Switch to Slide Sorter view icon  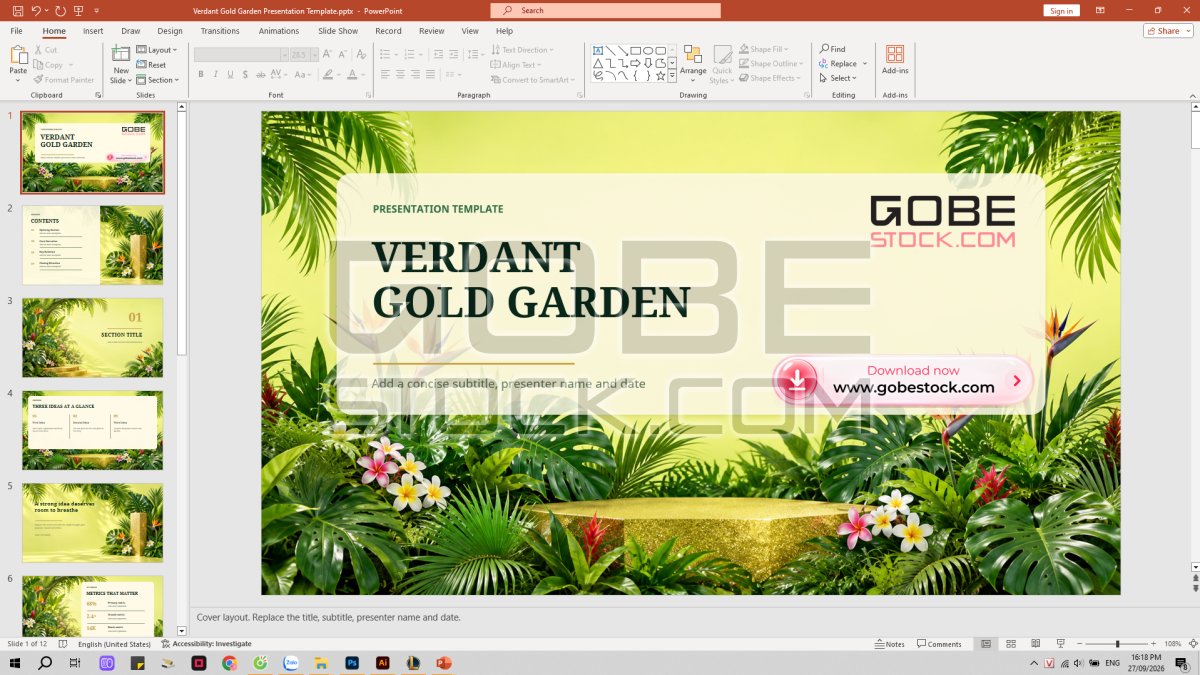[1011, 644]
